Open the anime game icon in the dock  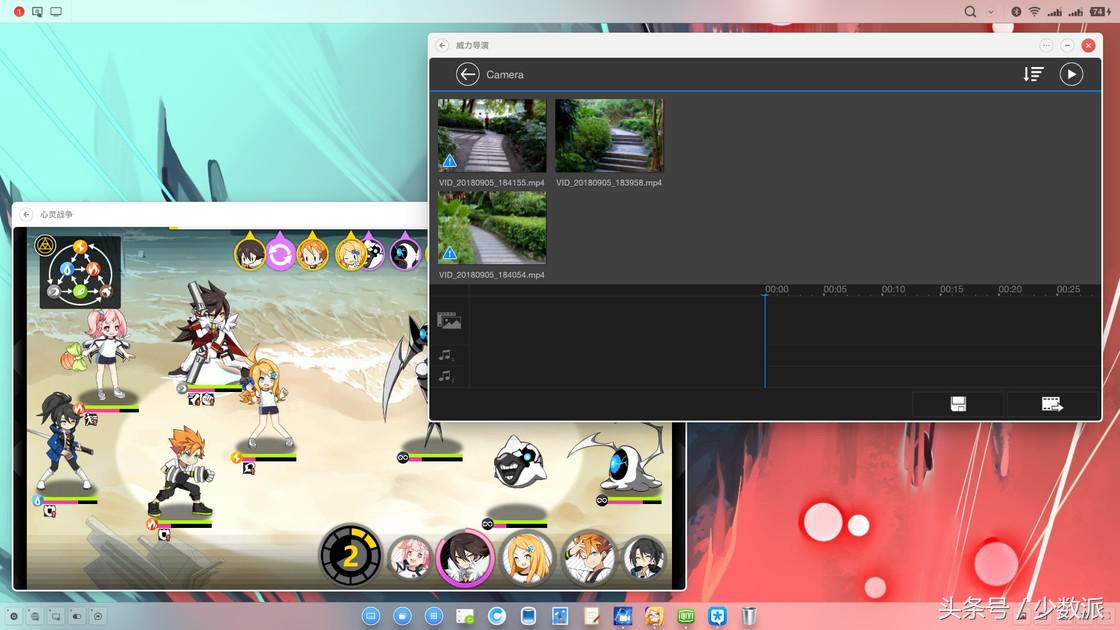click(x=654, y=616)
